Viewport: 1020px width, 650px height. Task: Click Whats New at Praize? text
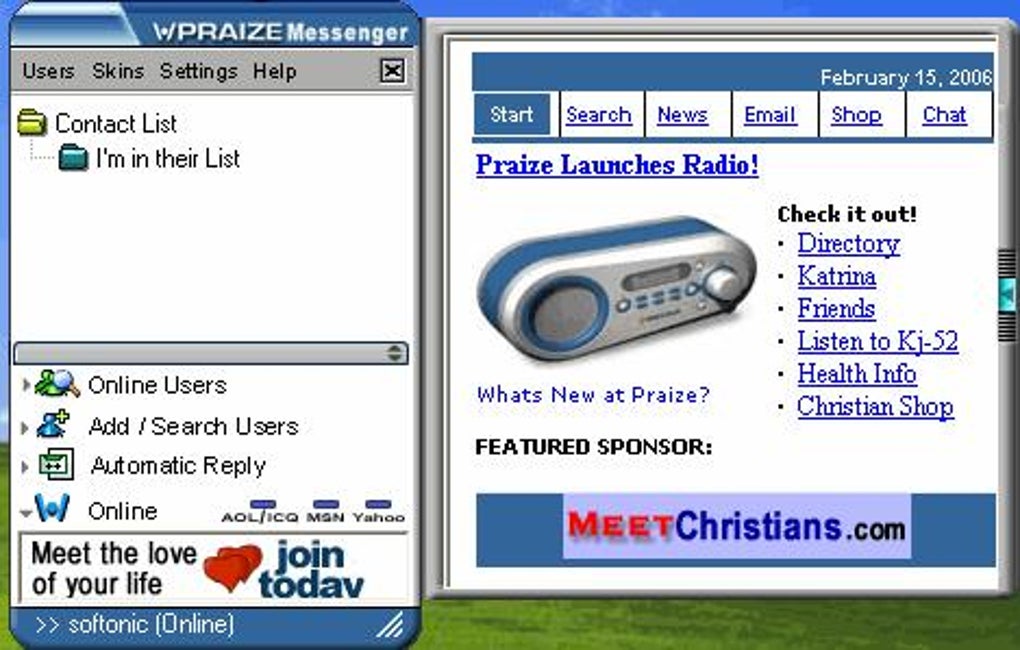[x=593, y=394]
